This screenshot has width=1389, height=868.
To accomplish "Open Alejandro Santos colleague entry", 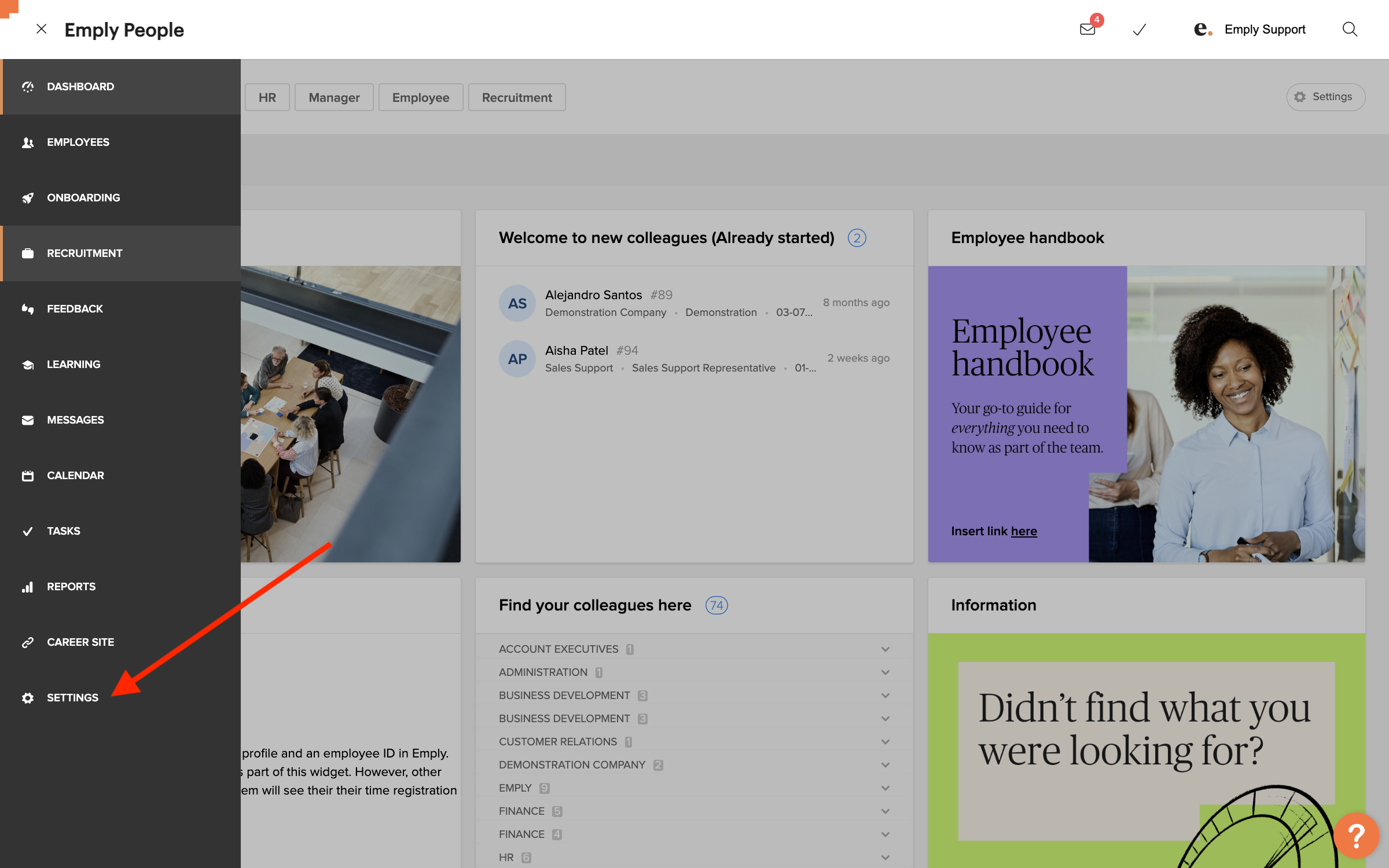I will coord(694,303).
